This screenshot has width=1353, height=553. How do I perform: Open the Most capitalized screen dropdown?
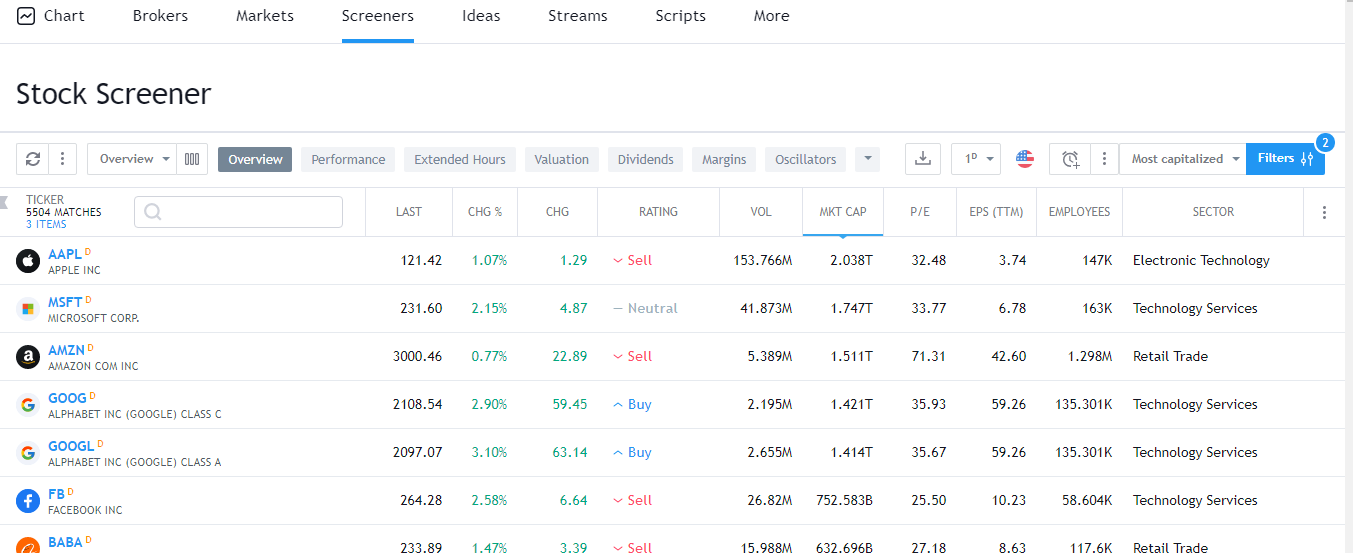pos(1183,159)
